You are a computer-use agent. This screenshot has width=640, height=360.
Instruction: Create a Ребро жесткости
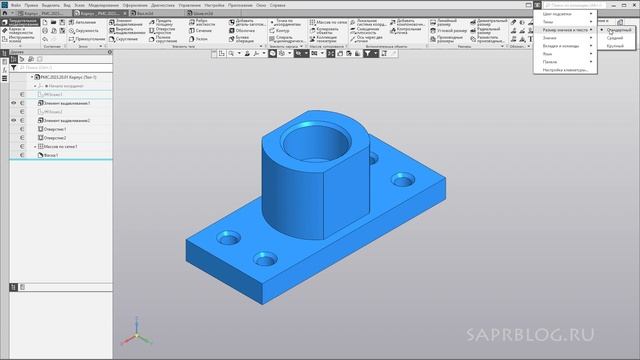202,22
